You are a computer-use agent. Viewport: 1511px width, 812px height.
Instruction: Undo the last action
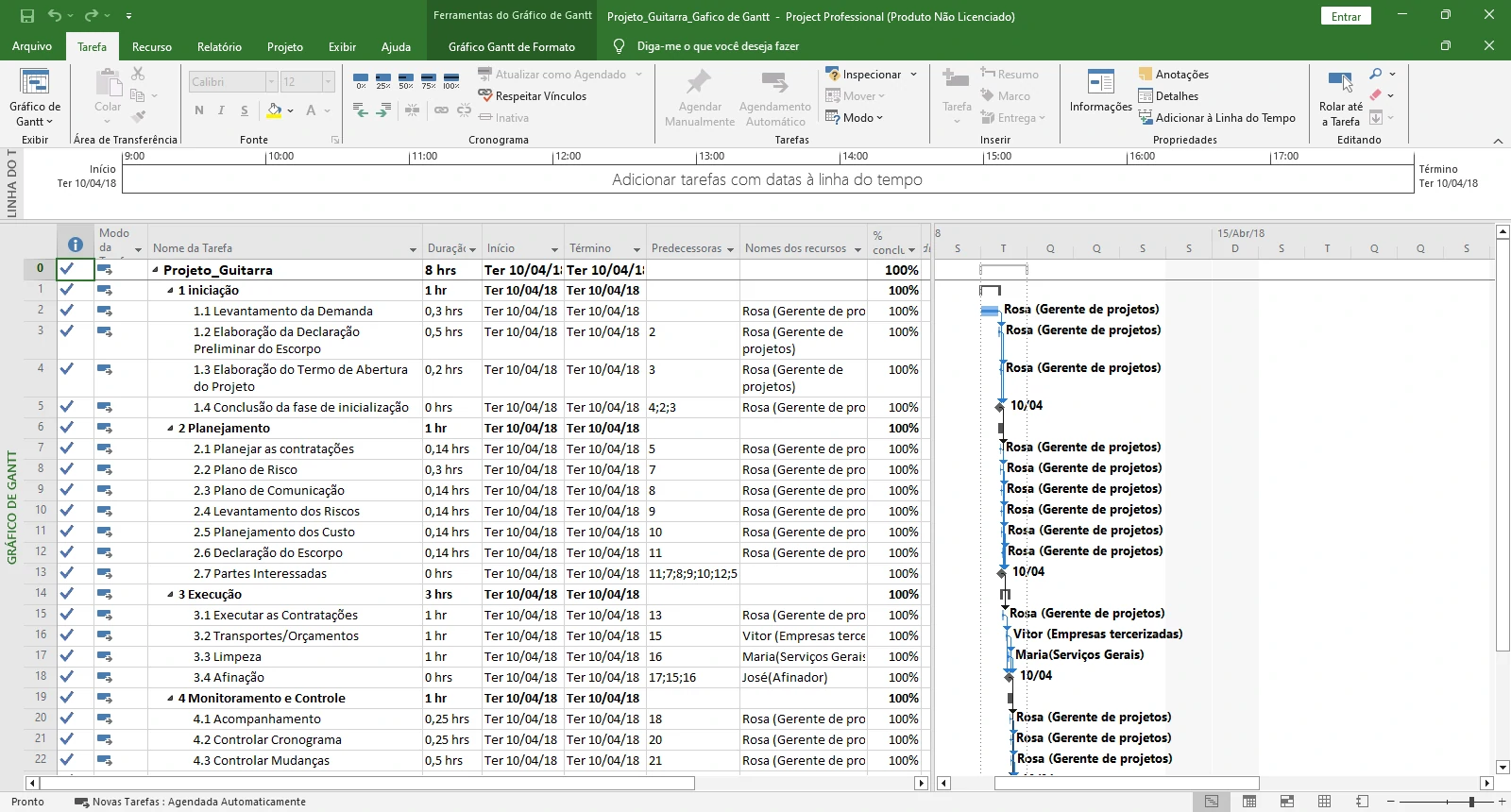pos(55,15)
